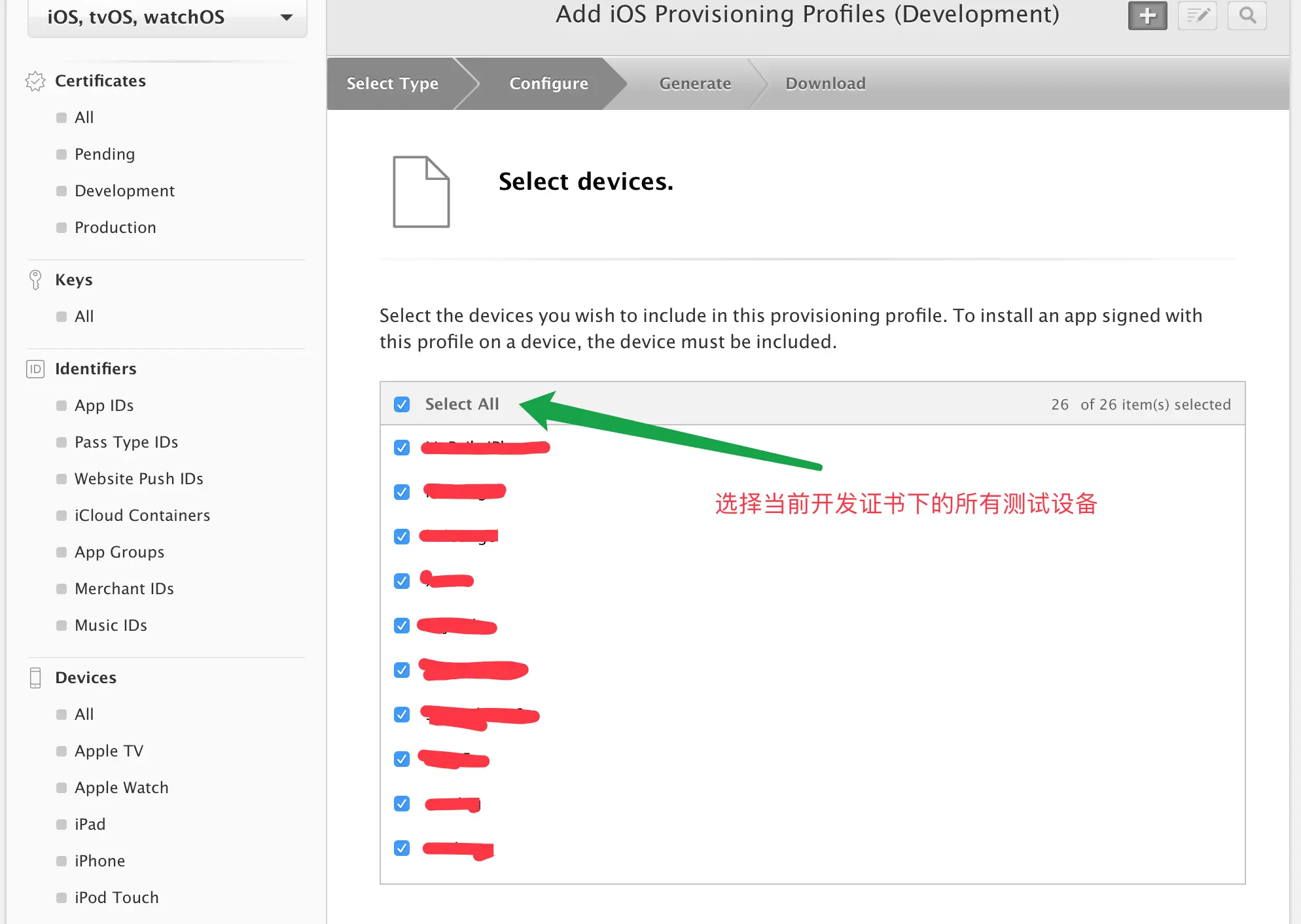The height and width of the screenshot is (924, 1301).
Task: Open Development certificates list
Action: [x=124, y=191]
